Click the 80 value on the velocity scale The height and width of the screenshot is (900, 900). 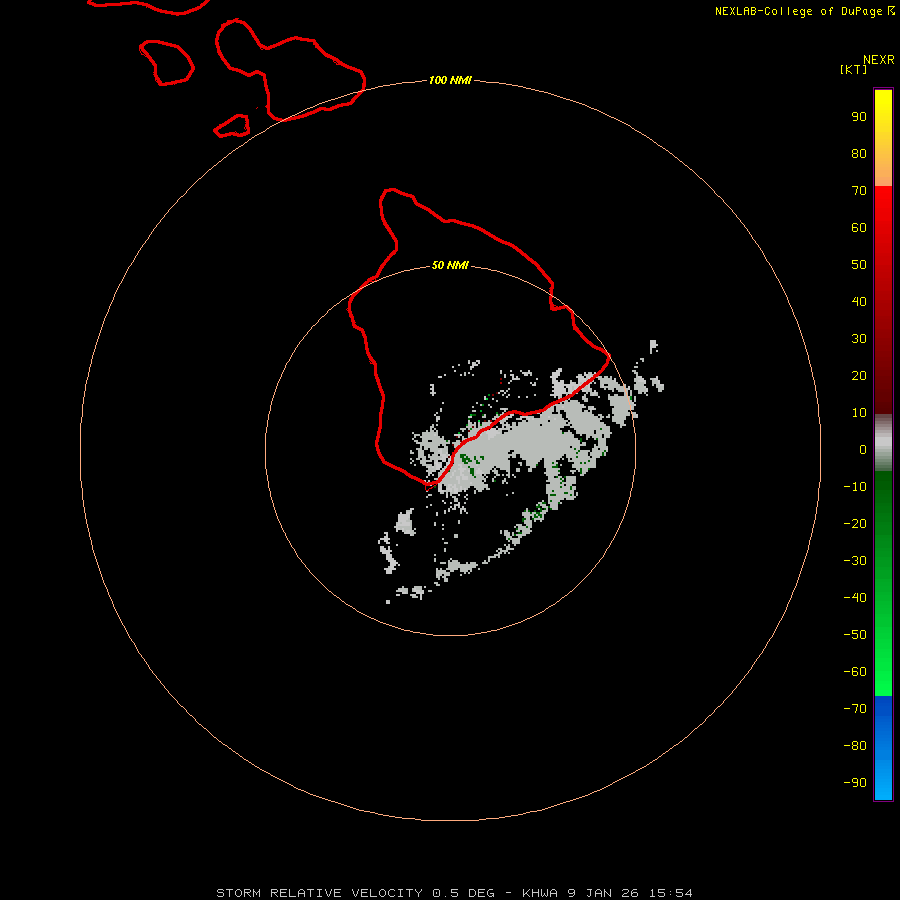coord(859,153)
